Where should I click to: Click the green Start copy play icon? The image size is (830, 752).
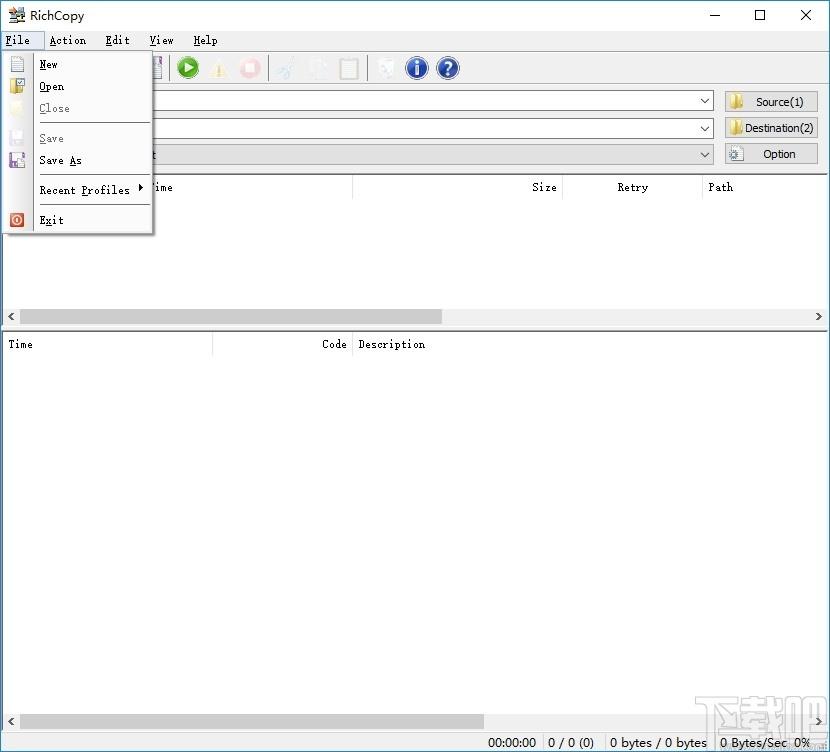(x=188, y=68)
